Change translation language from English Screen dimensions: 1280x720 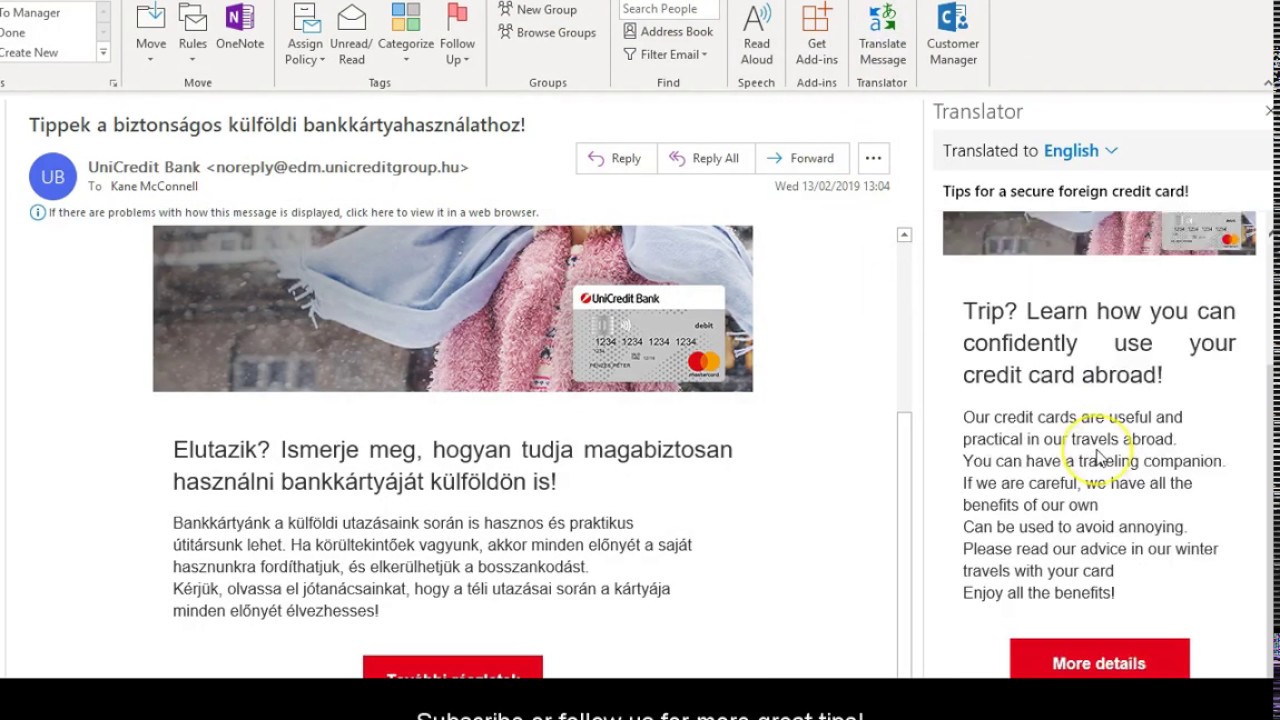1081,151
